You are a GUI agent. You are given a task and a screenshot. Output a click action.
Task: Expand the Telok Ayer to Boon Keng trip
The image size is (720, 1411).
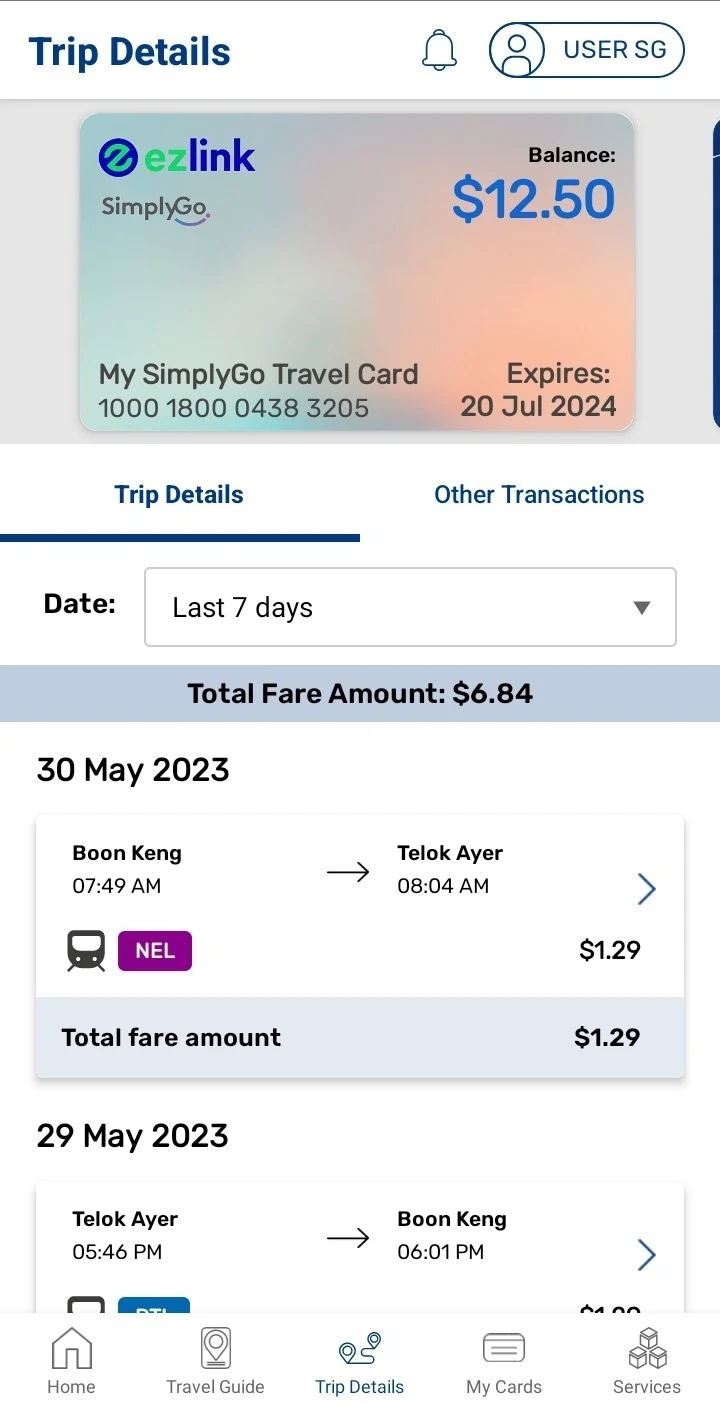[646, 1254]
